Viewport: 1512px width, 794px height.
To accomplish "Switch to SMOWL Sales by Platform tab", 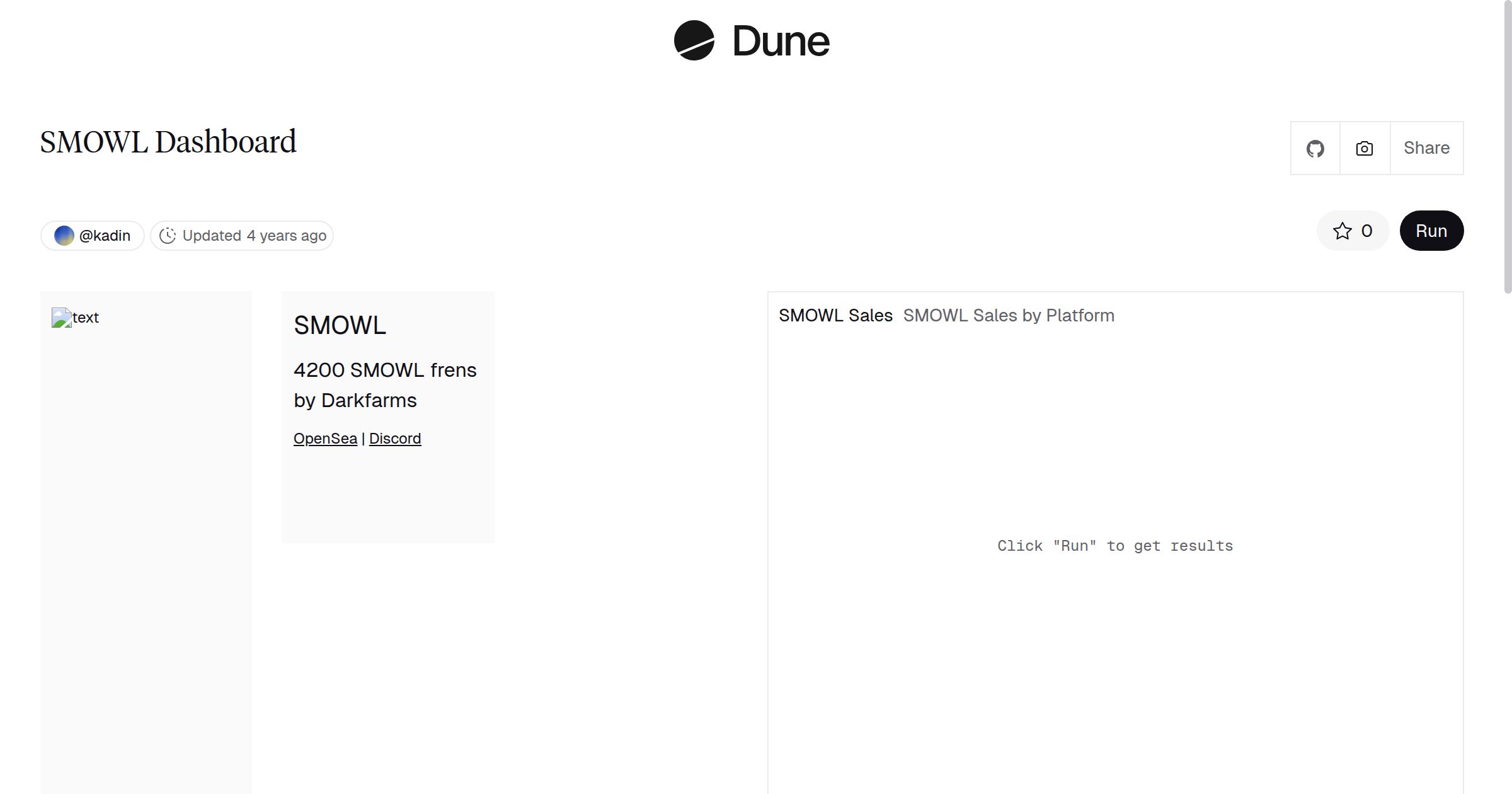I will pos(1009,315).
